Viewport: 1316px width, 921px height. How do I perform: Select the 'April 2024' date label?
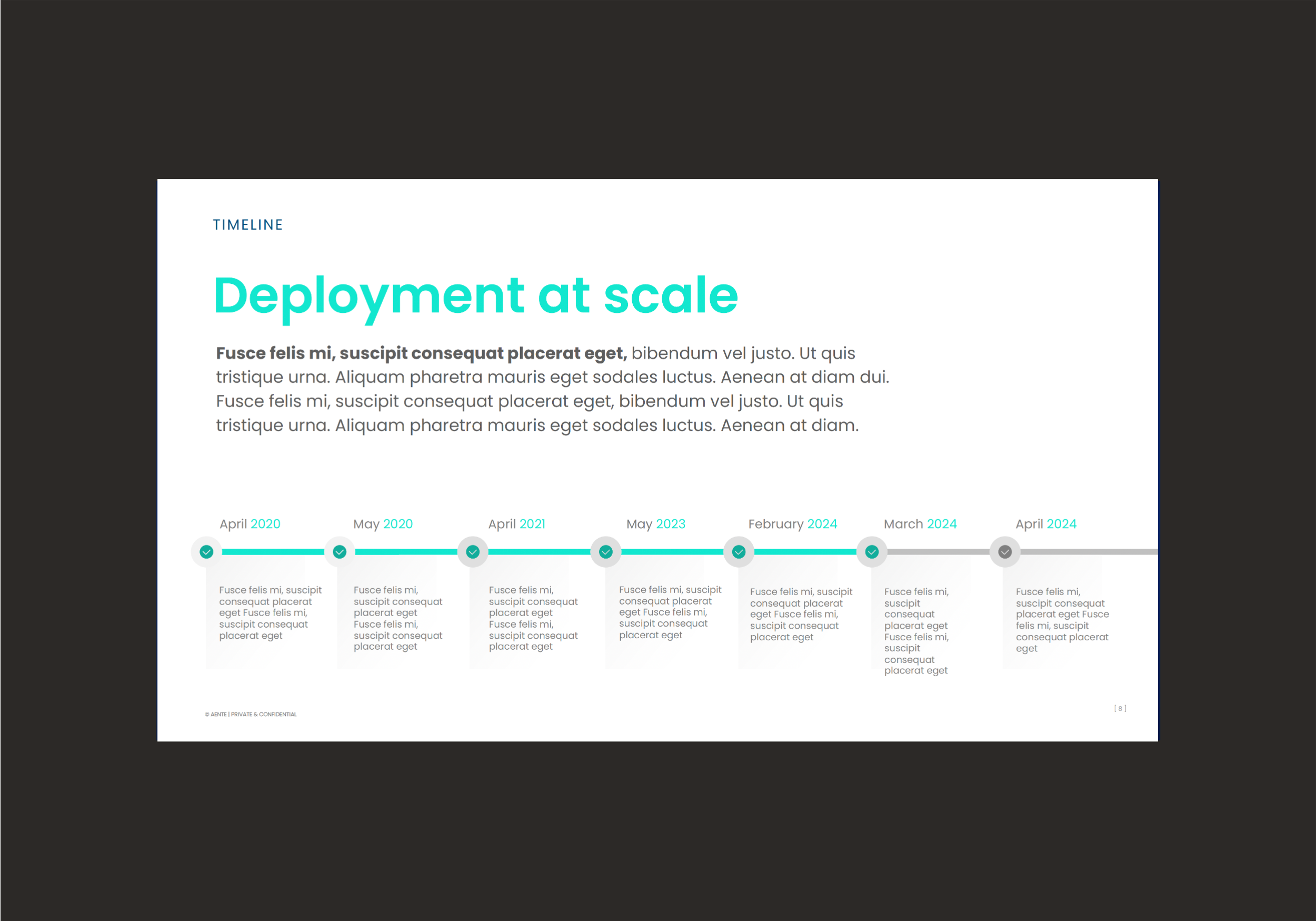click(x=1045, y=523)
